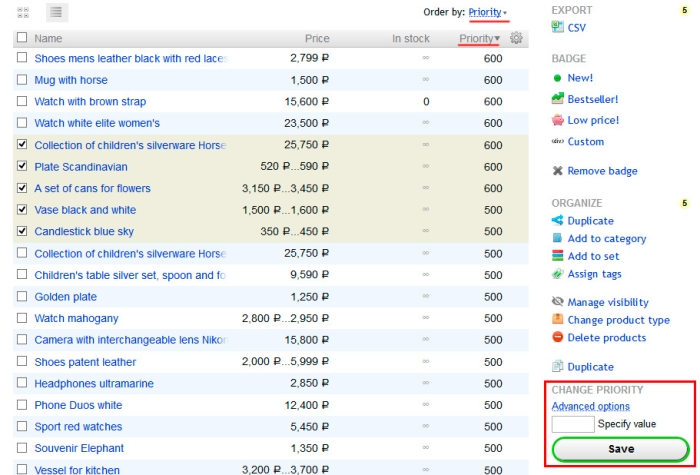The image size is (700, 475).
Task: Click Remove badge option
Action: (x=602, y=171)
